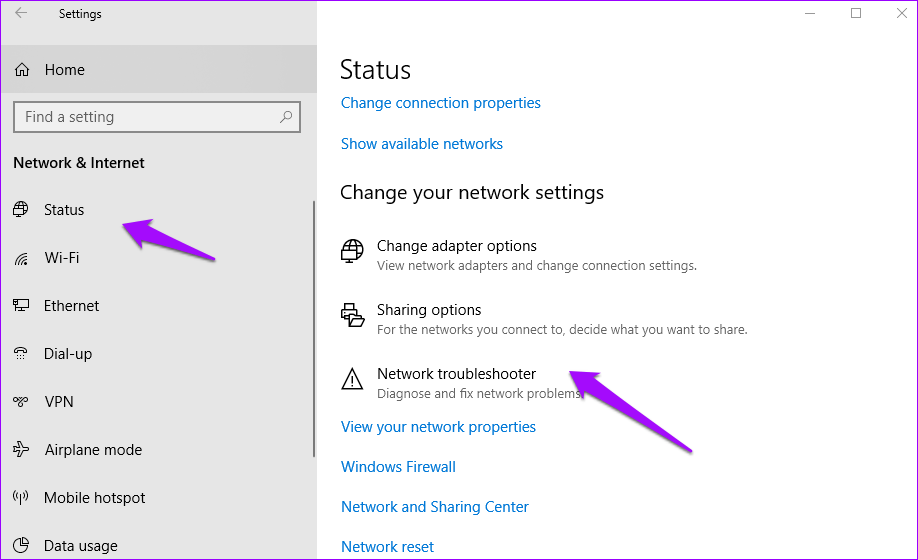Click the Wi-Fi signal icon
The image size is (918, 560).
point(21,258)
